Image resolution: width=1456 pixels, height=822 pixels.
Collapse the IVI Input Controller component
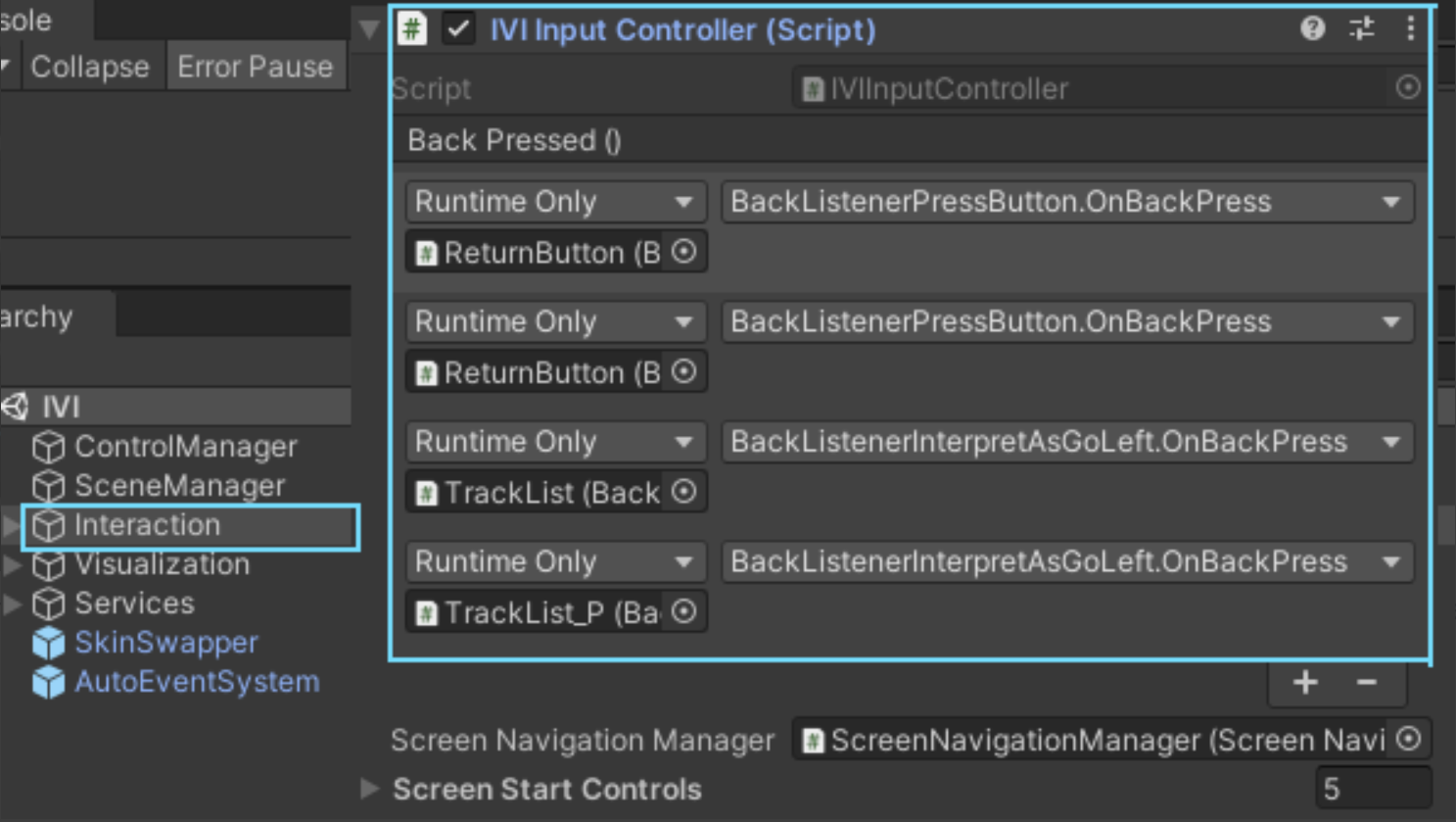coord(369,29)
